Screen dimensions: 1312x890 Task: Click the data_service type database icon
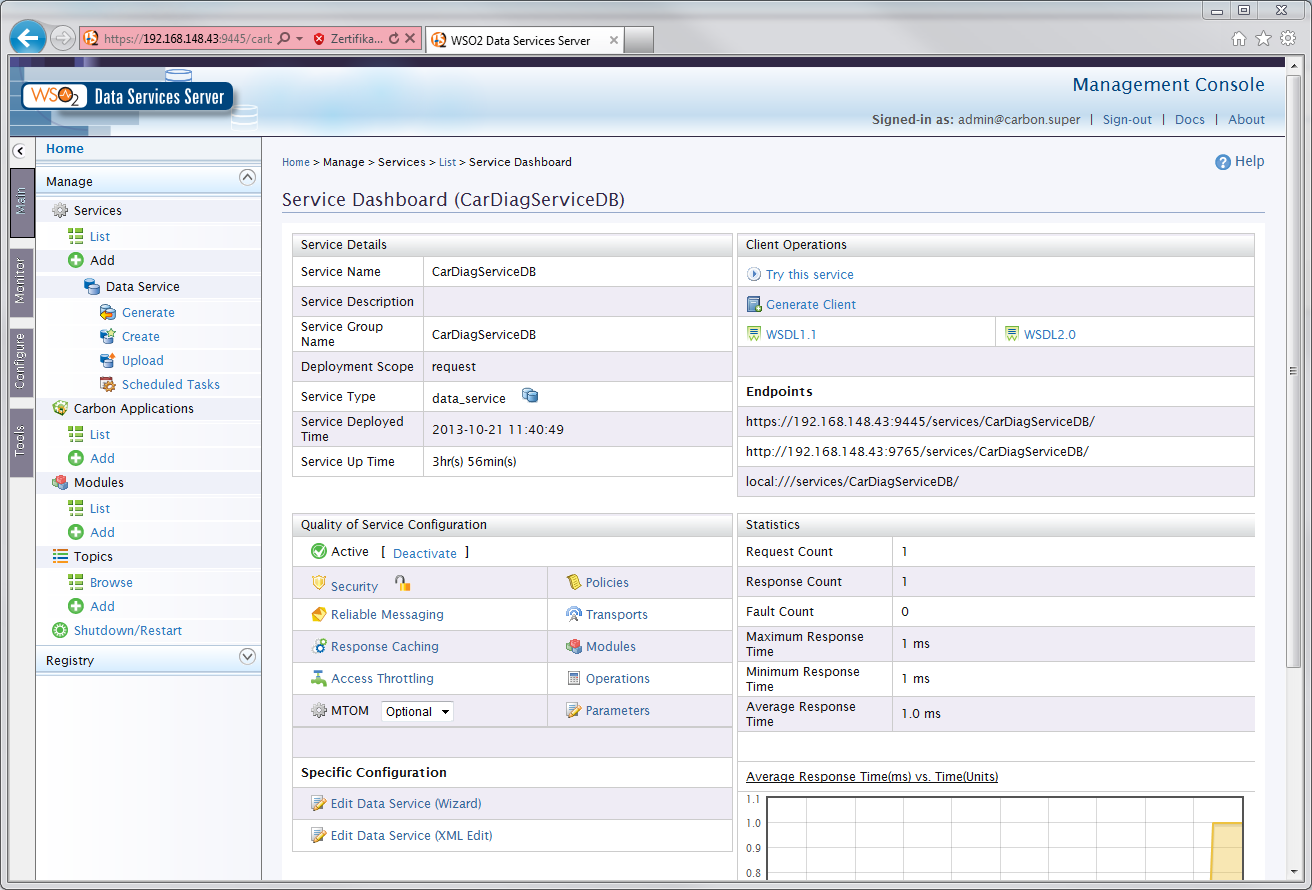(x=530, y=396)
